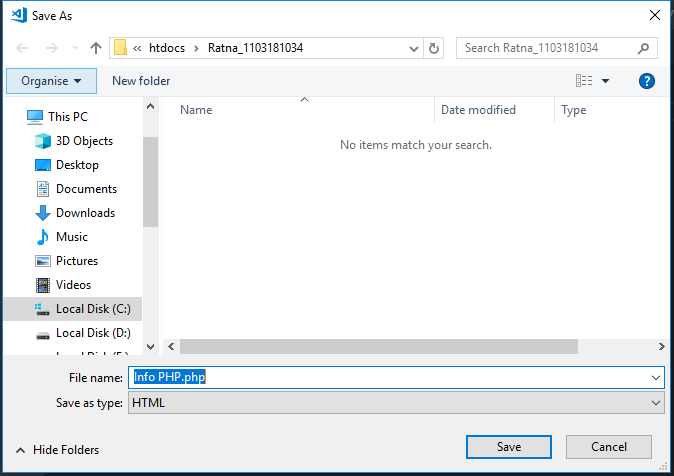Viewport: 674px width, 476px height.
Task: Open 3D Objects folder
Action: click(x=84, y=141)
